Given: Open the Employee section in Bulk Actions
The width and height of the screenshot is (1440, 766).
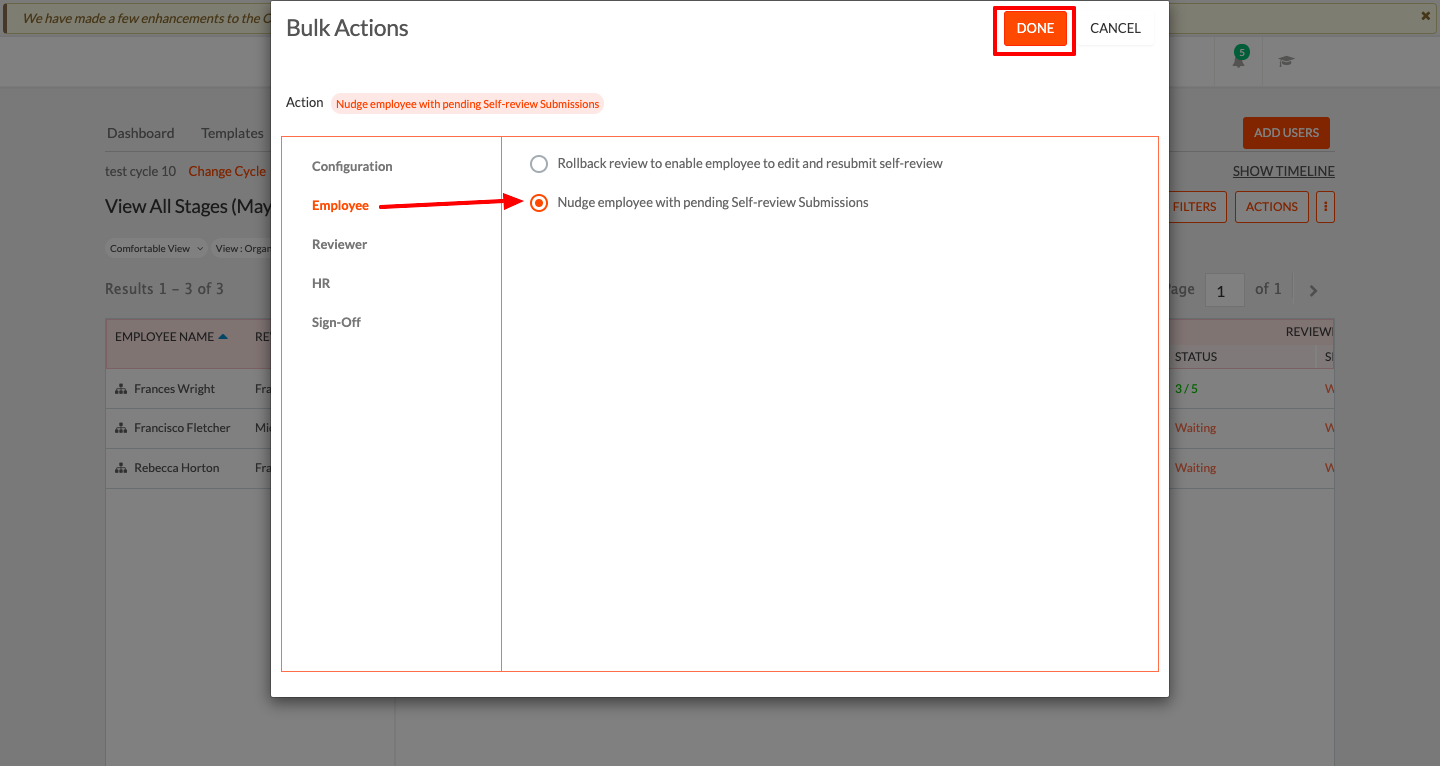Looking at the screenshot, I should click(x=340, y=205).
